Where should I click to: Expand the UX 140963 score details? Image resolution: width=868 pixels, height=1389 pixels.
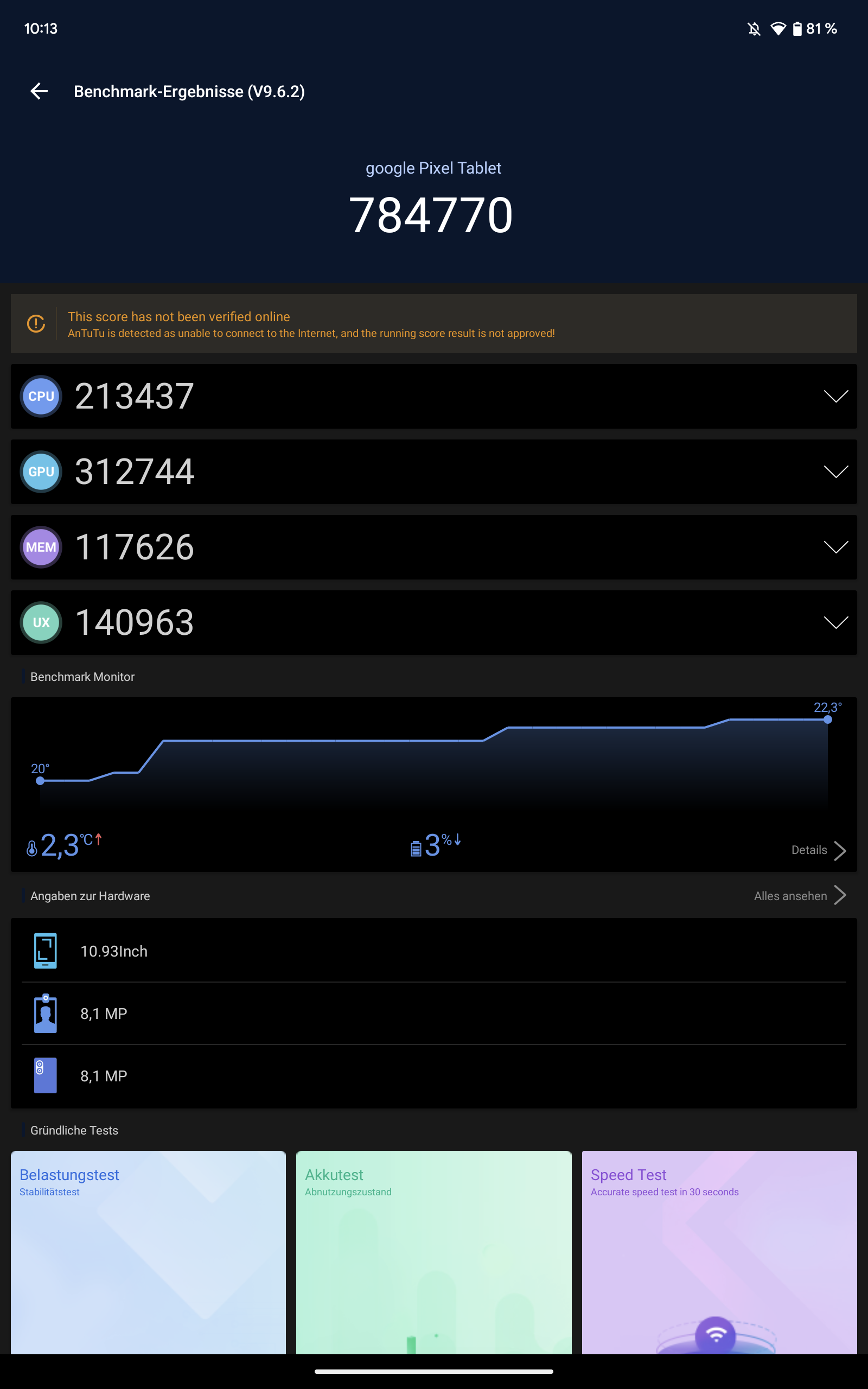click(x=836, y=623)
